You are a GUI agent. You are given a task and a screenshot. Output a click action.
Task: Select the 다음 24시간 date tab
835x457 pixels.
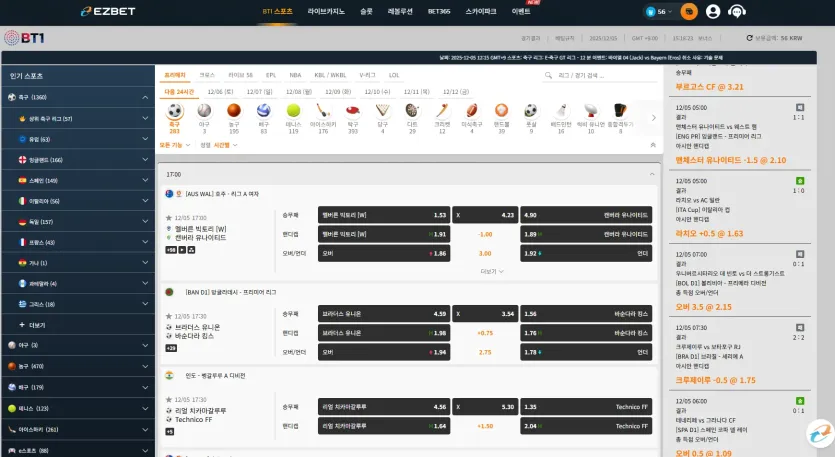coord(179,92)
